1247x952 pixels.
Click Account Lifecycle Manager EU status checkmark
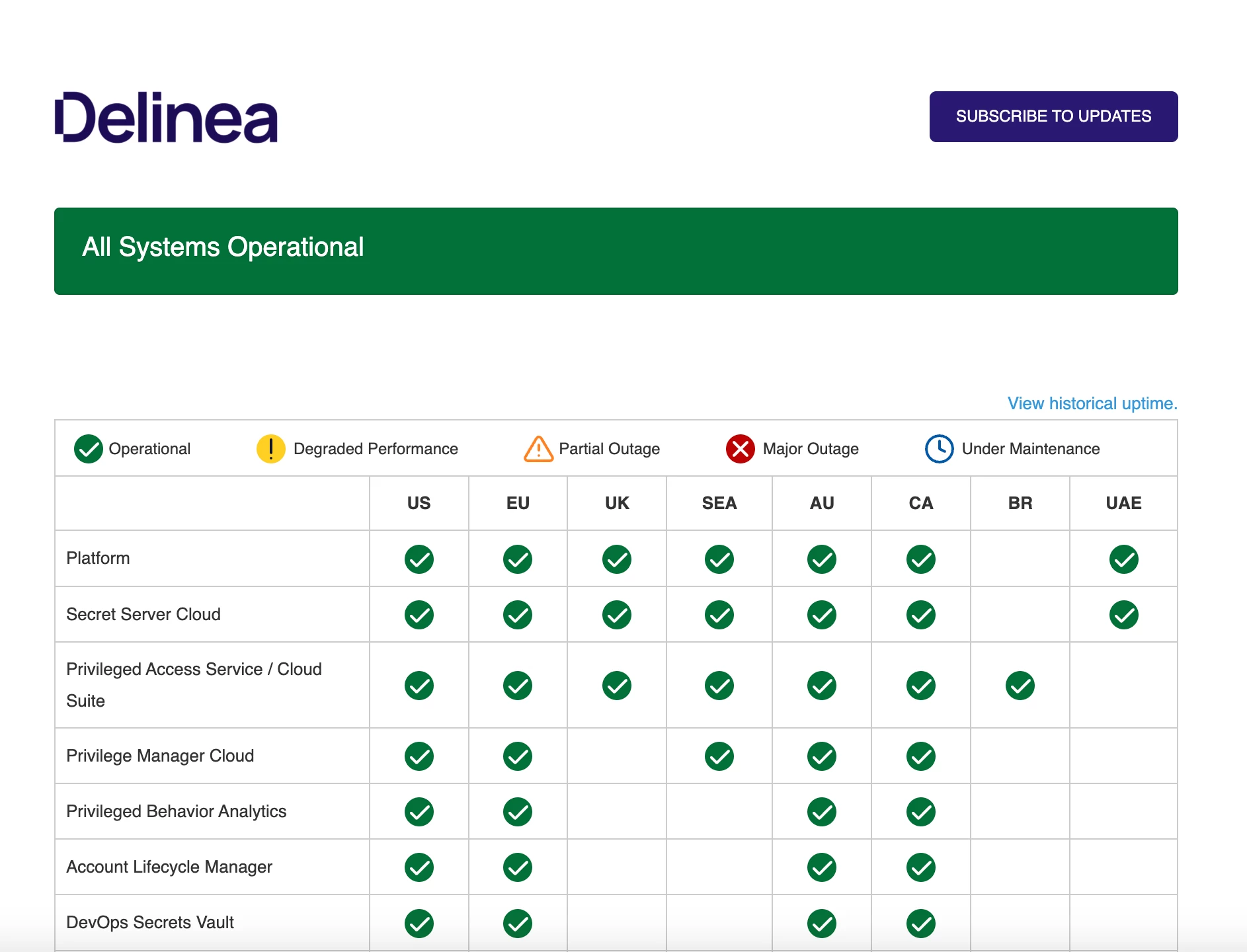pos(518,867)
